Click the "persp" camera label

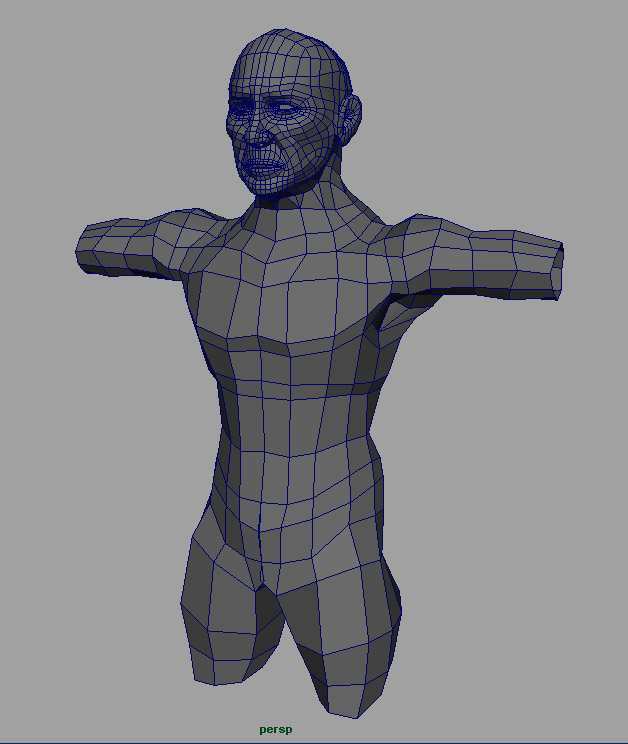(x=276, y=729)
